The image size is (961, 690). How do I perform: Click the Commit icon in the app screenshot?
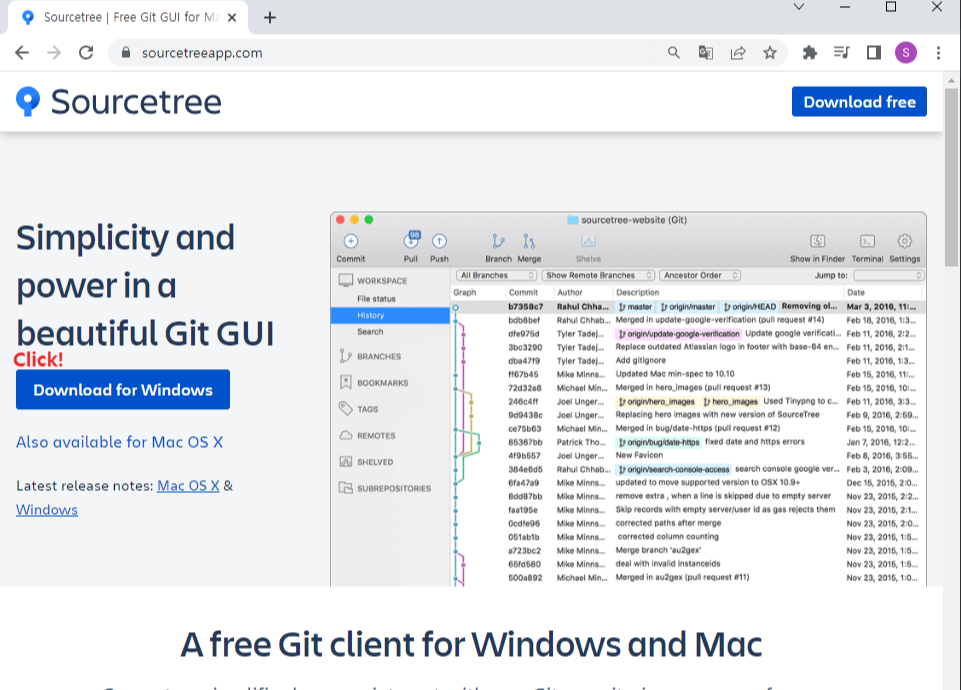[x=351, y=241]
